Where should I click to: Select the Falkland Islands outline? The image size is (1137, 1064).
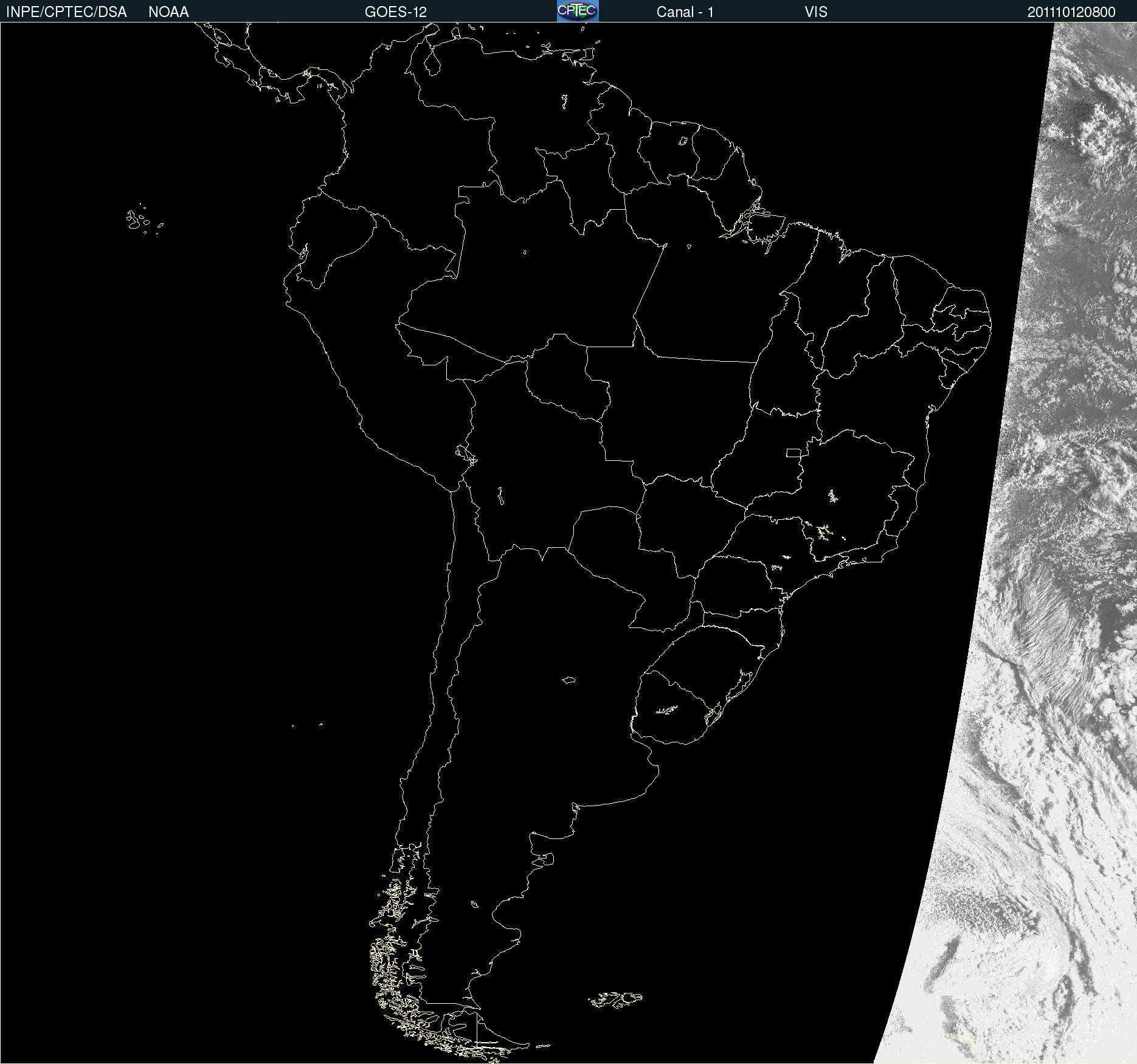(x=615, y=1000)
